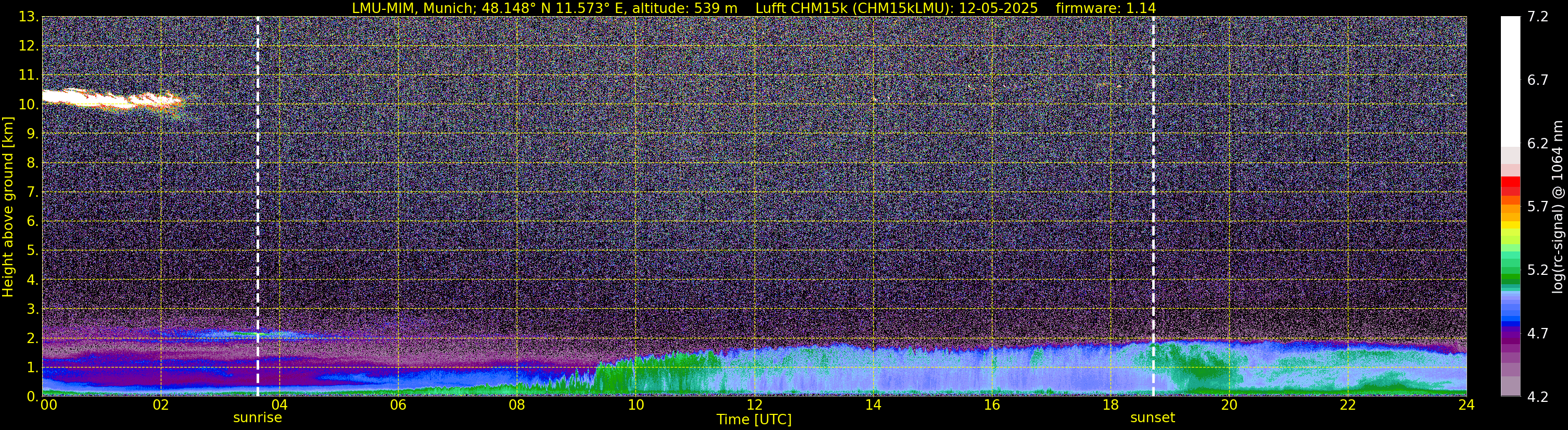Click the height axis tick label 8

click(32, 163)
